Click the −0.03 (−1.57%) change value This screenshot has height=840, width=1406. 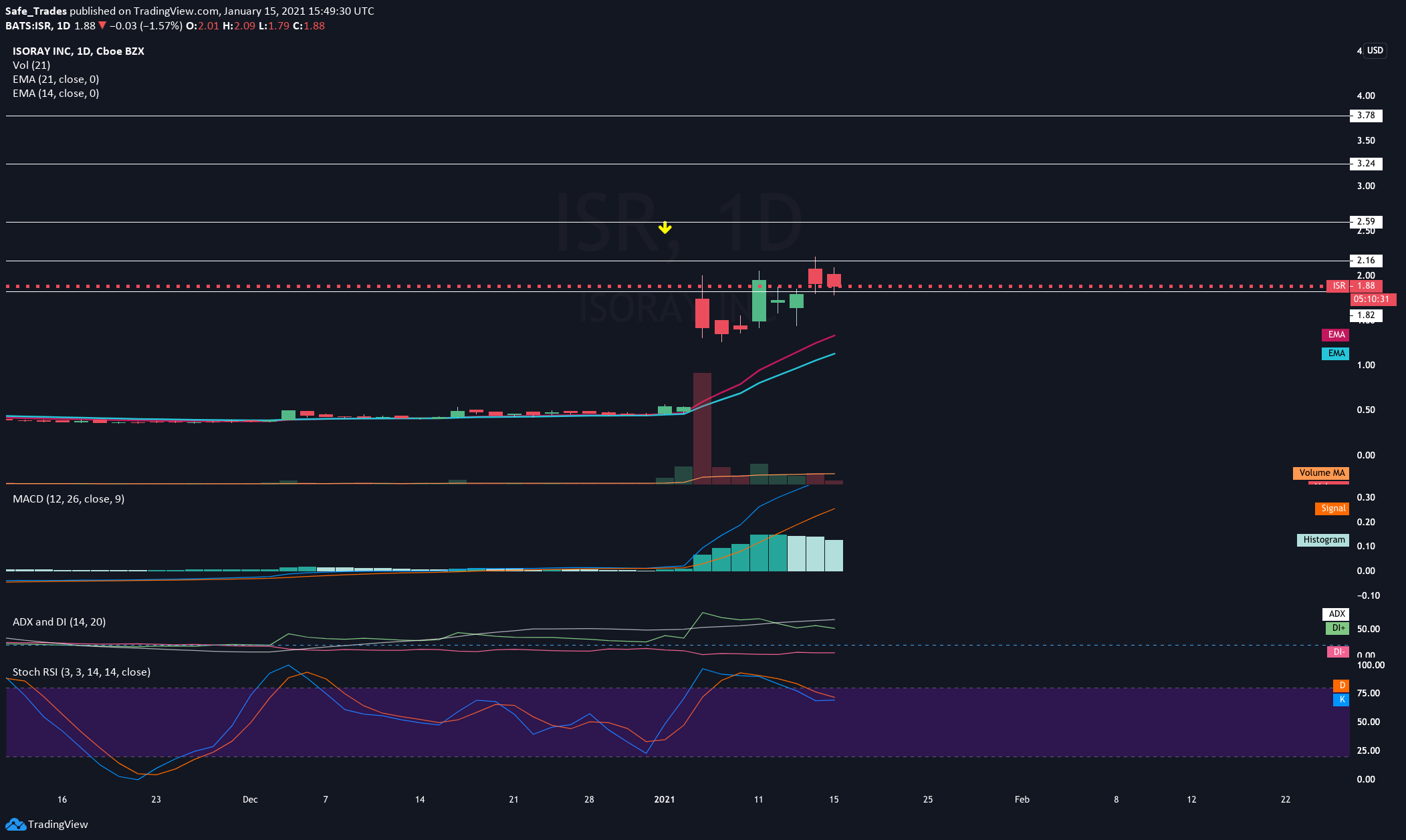pyautogui.click(x=146, y=26)
